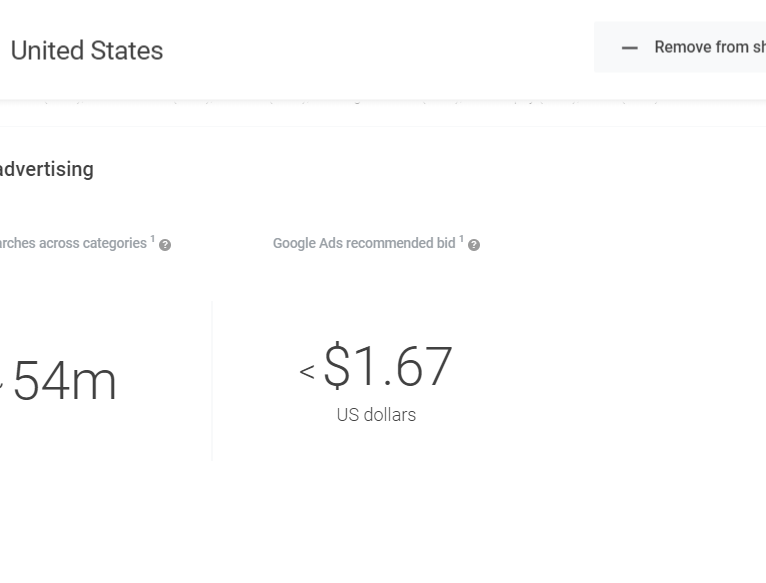Image resolution: width=766 pixels, height=583 pixels.
Task: Click the 54m searches value
Action: [x=65, y=381]
